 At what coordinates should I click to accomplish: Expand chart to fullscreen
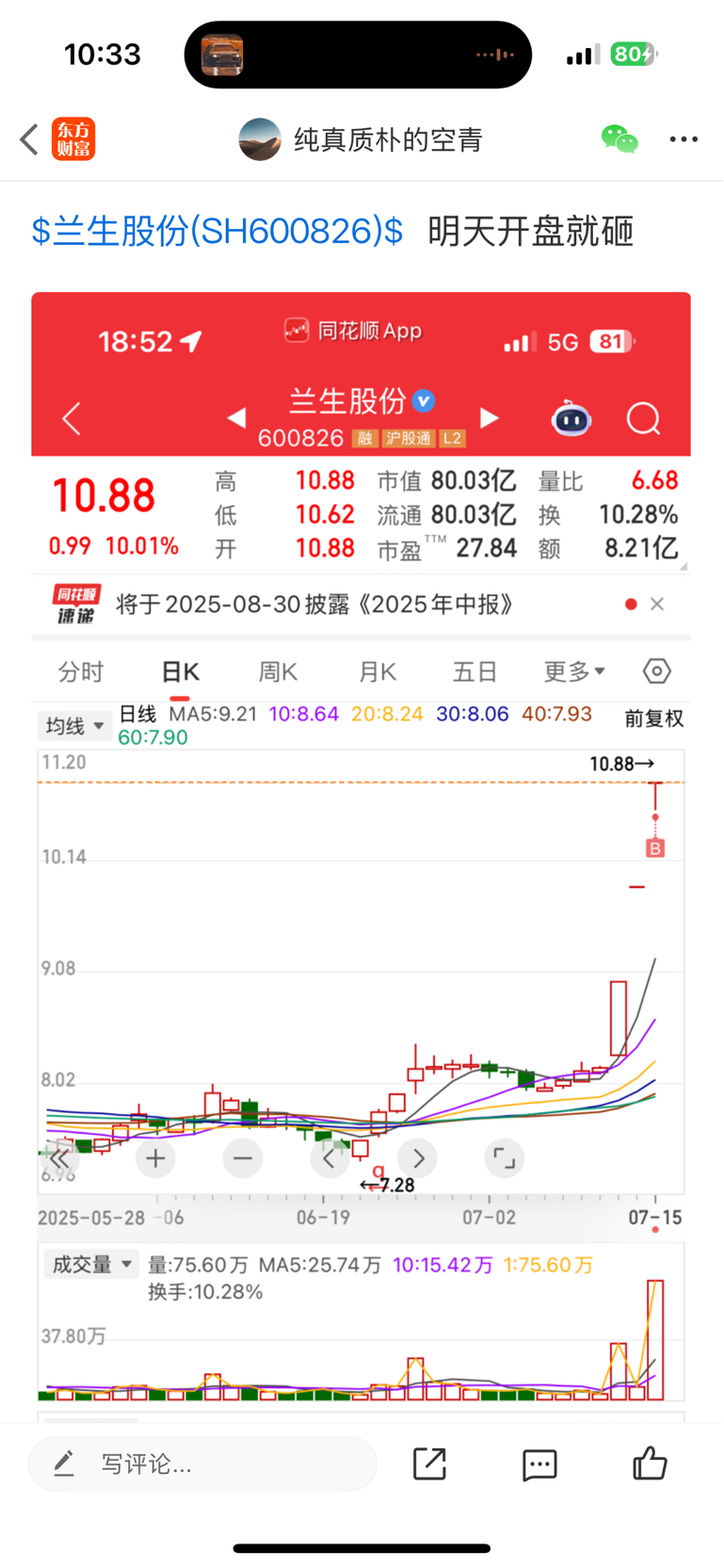click(x=505, y=1158)
